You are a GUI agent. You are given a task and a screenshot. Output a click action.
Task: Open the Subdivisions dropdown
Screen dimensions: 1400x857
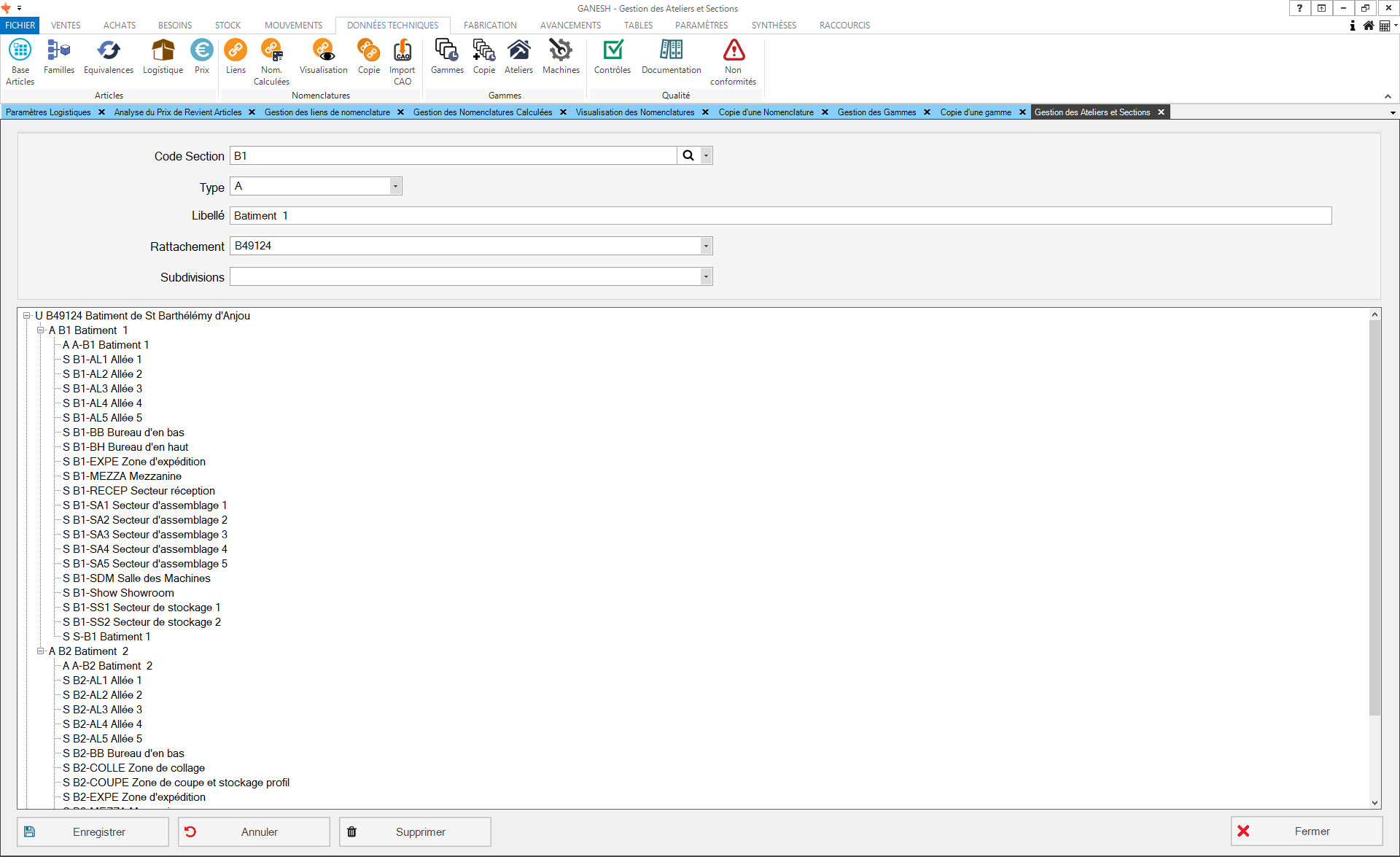point(705,277)
